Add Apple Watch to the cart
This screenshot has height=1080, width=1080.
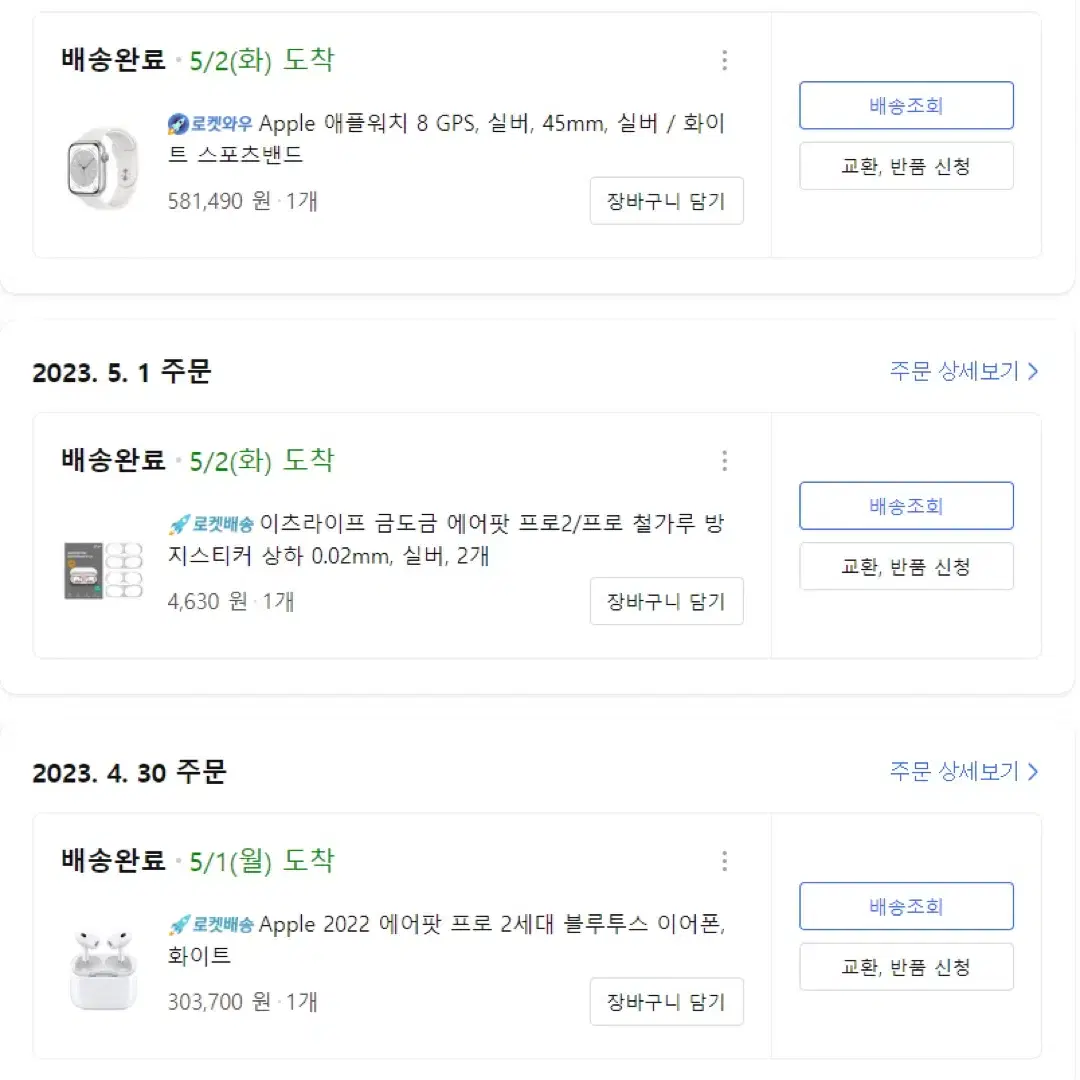(x=666, y=201)
